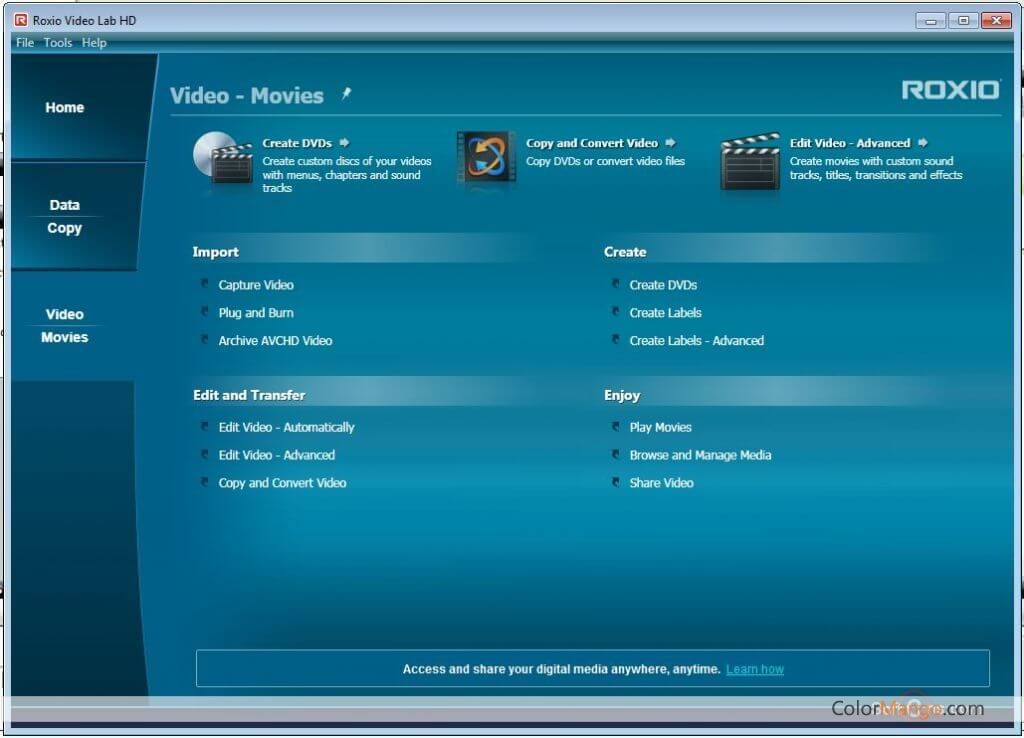Click the Edit and Transfer section header

click(249, 395)
